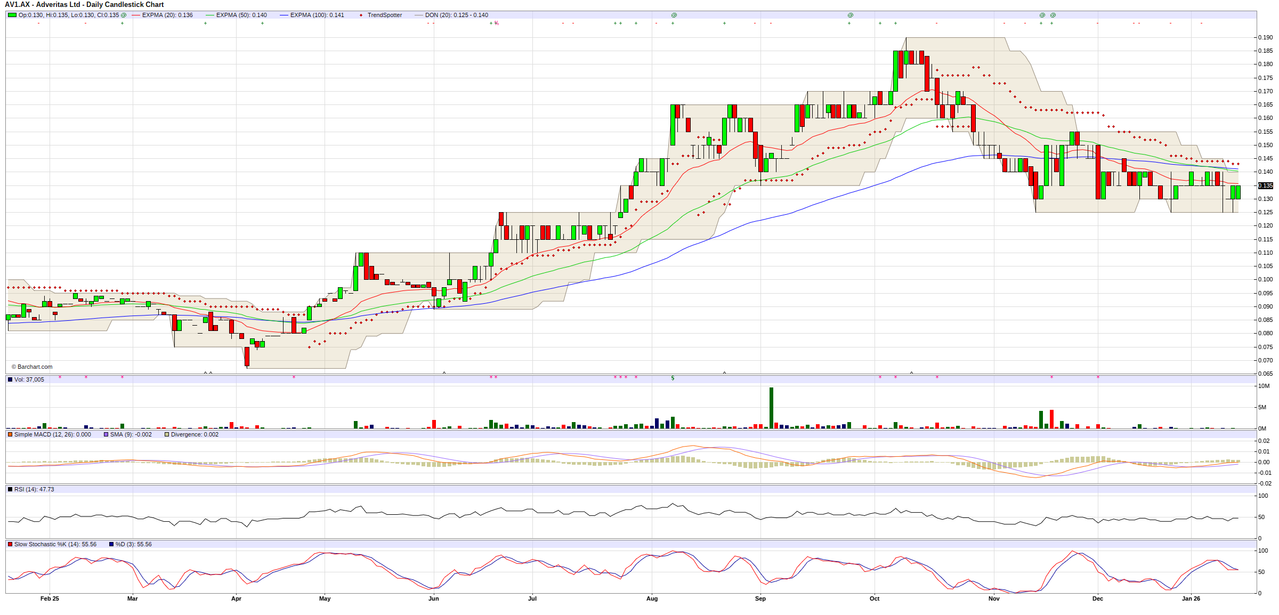Viewport: 1279px width, 615px height.
Task: Click the 0.190 price axis label
Action: [1264, 38]
